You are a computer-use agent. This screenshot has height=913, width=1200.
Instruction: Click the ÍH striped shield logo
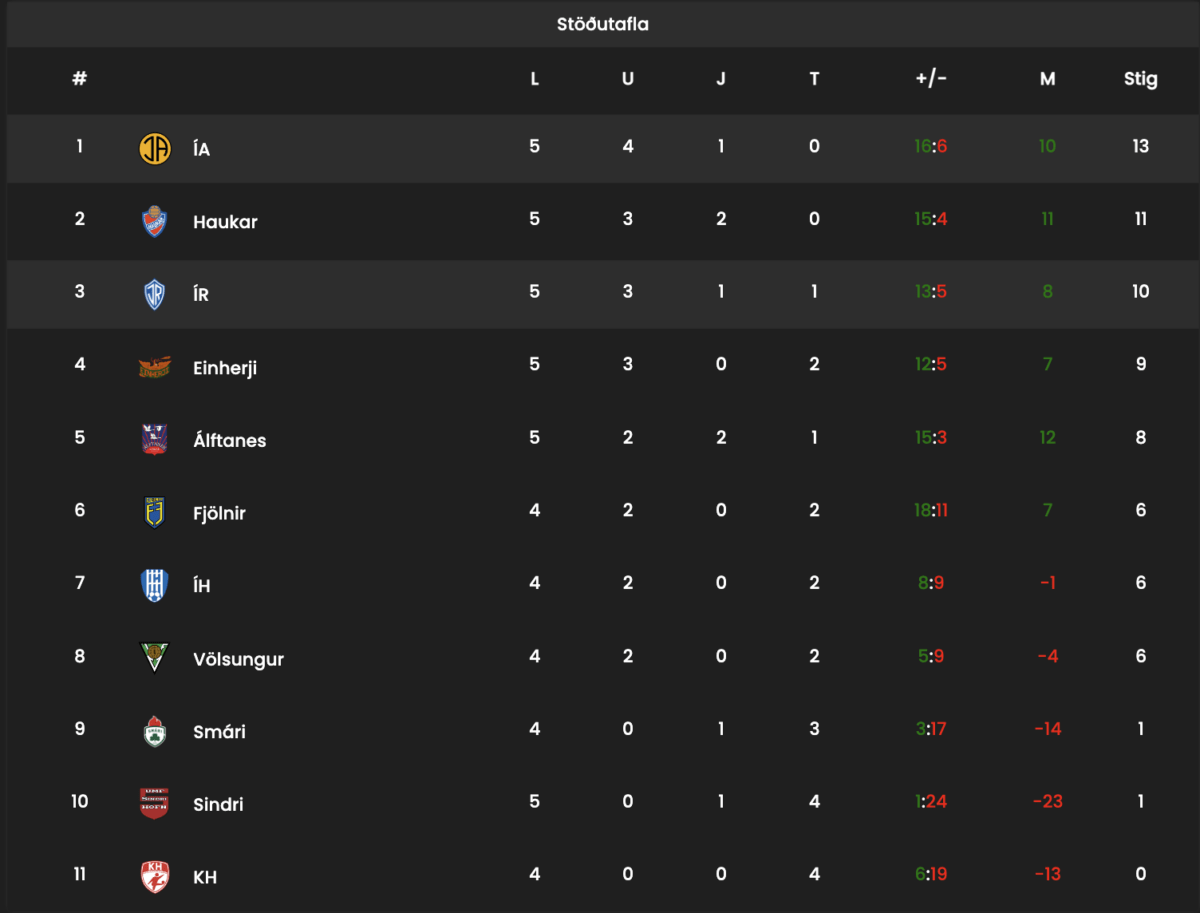(154, 585)
